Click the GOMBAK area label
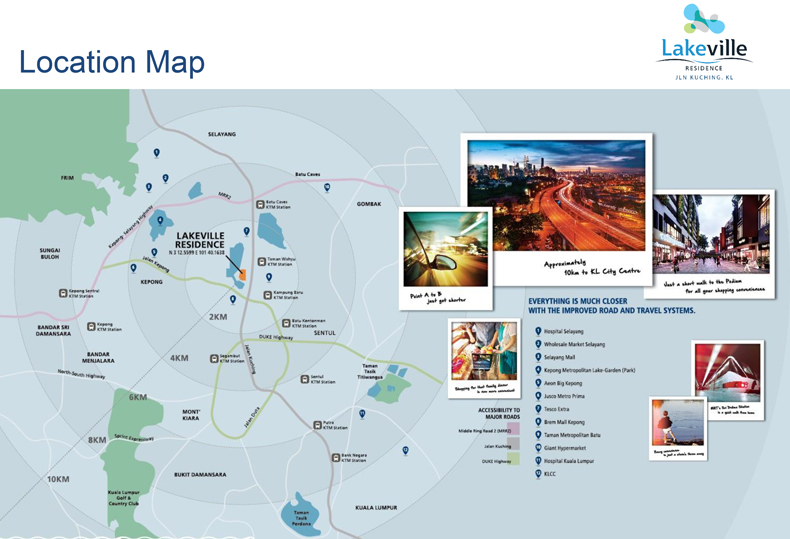This screenshot has width=790, height=539. [369, 204]
